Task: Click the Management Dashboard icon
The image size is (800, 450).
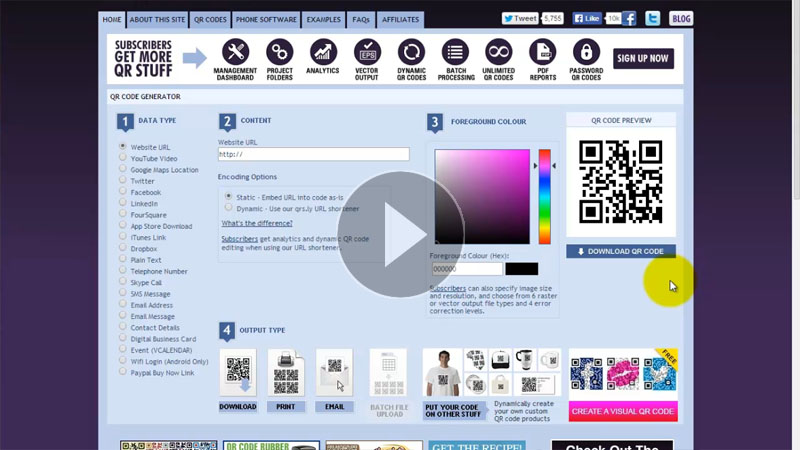Action: (235, 53)
